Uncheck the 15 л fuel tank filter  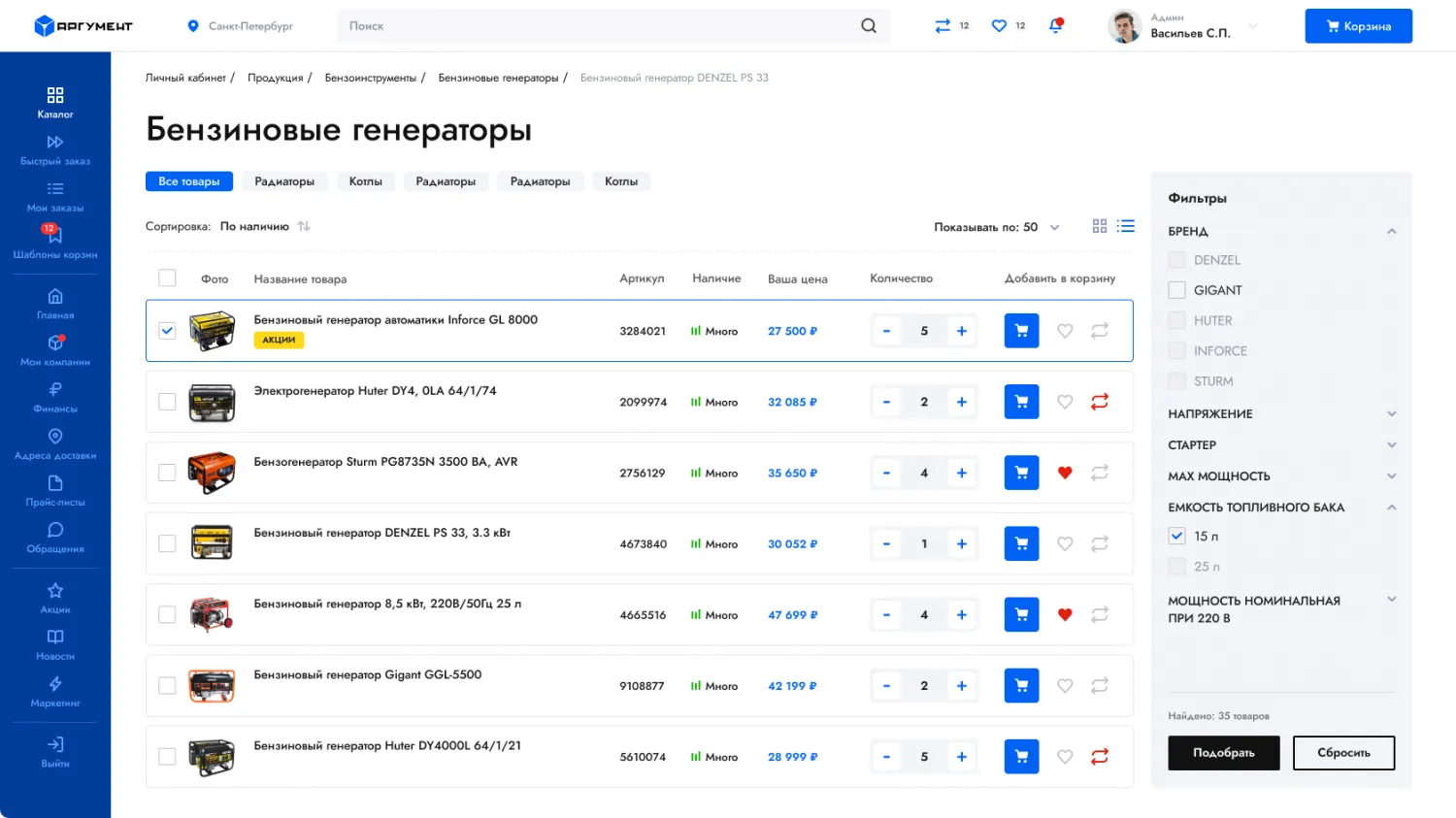coord(1176,536)
